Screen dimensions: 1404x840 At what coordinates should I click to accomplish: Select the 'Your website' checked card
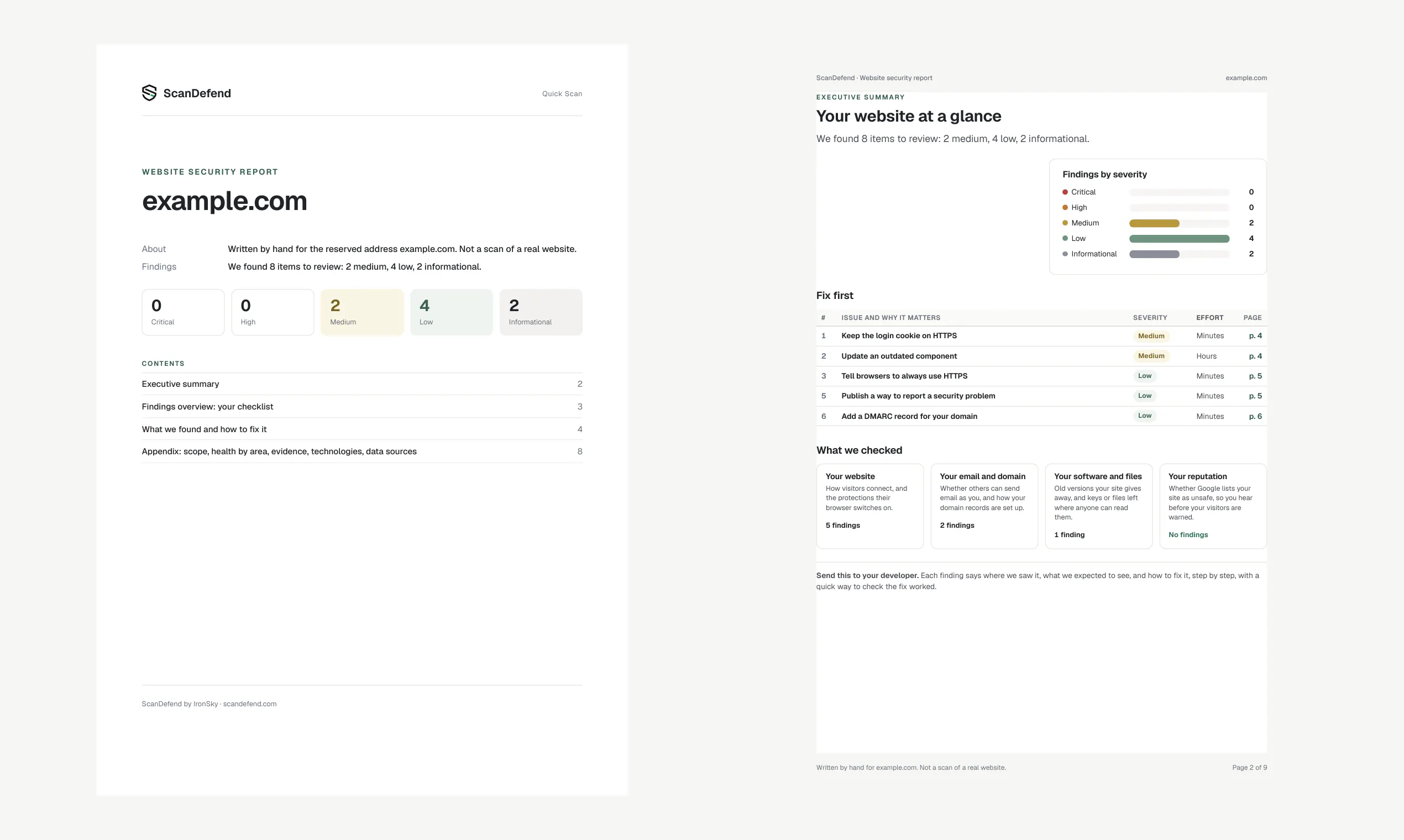click(x=869, y=506)
